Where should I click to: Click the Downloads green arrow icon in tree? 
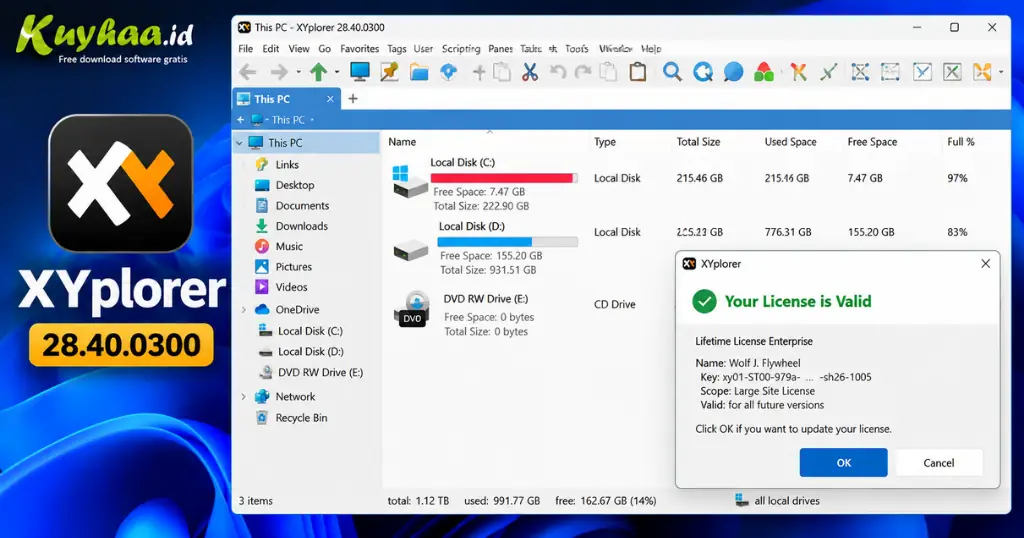coord(262,226)
